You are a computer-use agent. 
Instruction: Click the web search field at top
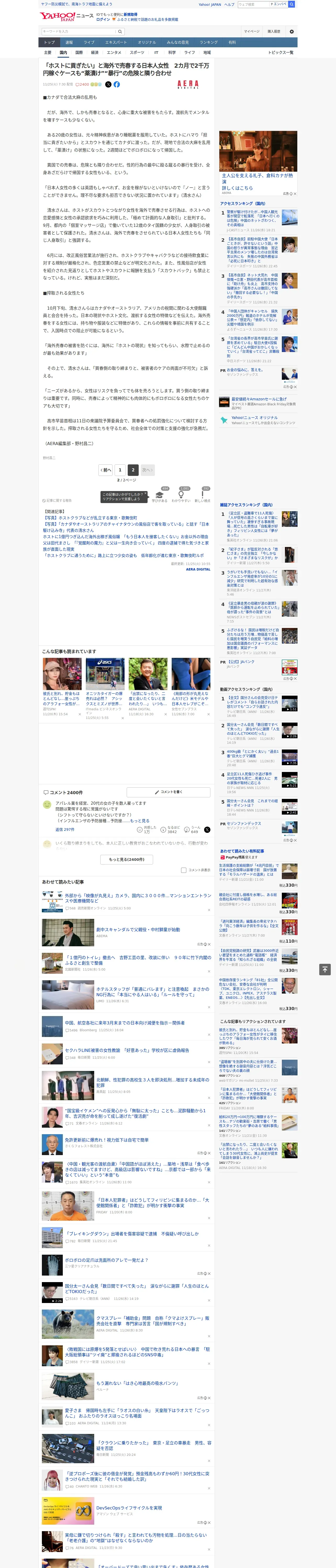(254, 4)
